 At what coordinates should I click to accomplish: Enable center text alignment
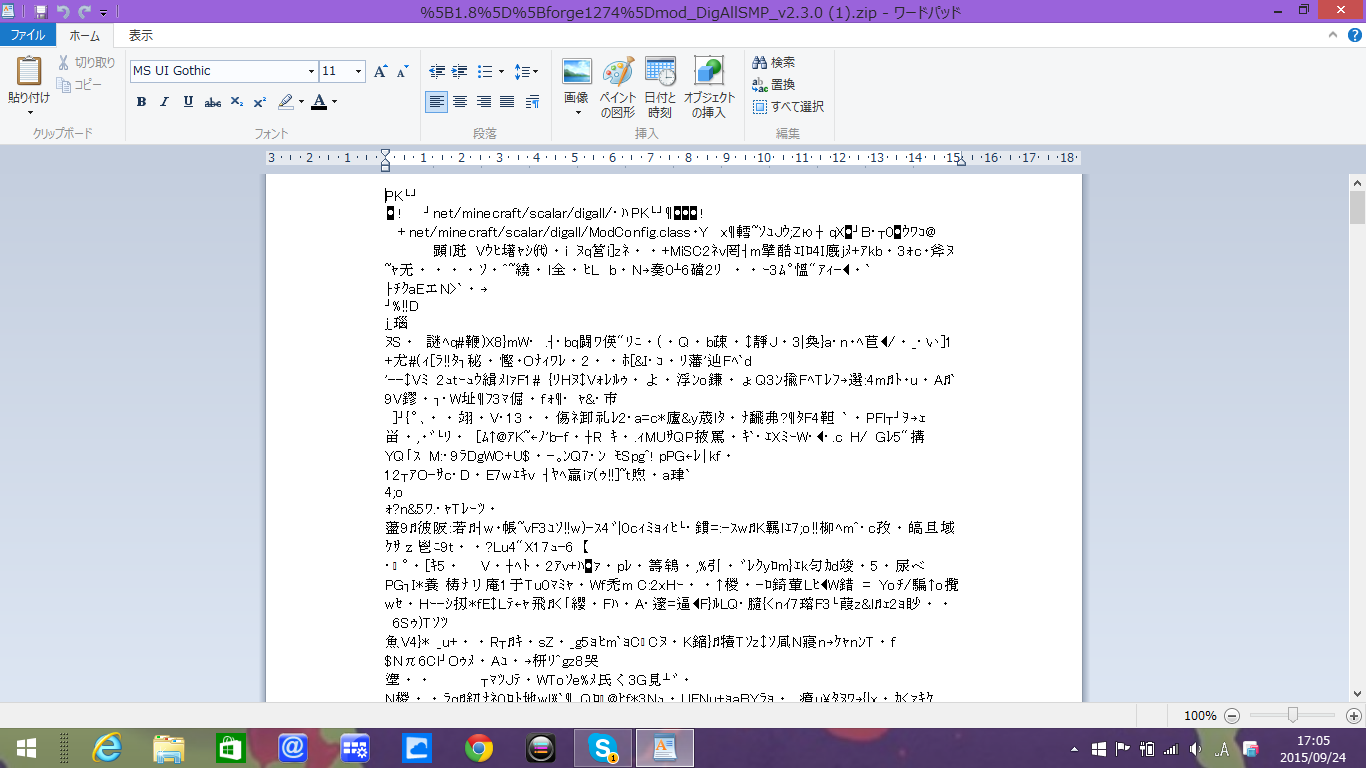pyautogui.click(x=460, y=102)
